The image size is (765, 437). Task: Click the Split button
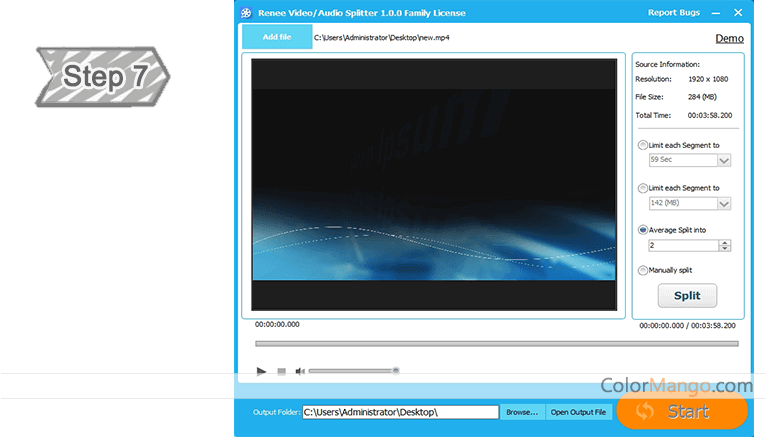(x=687, y=296)
